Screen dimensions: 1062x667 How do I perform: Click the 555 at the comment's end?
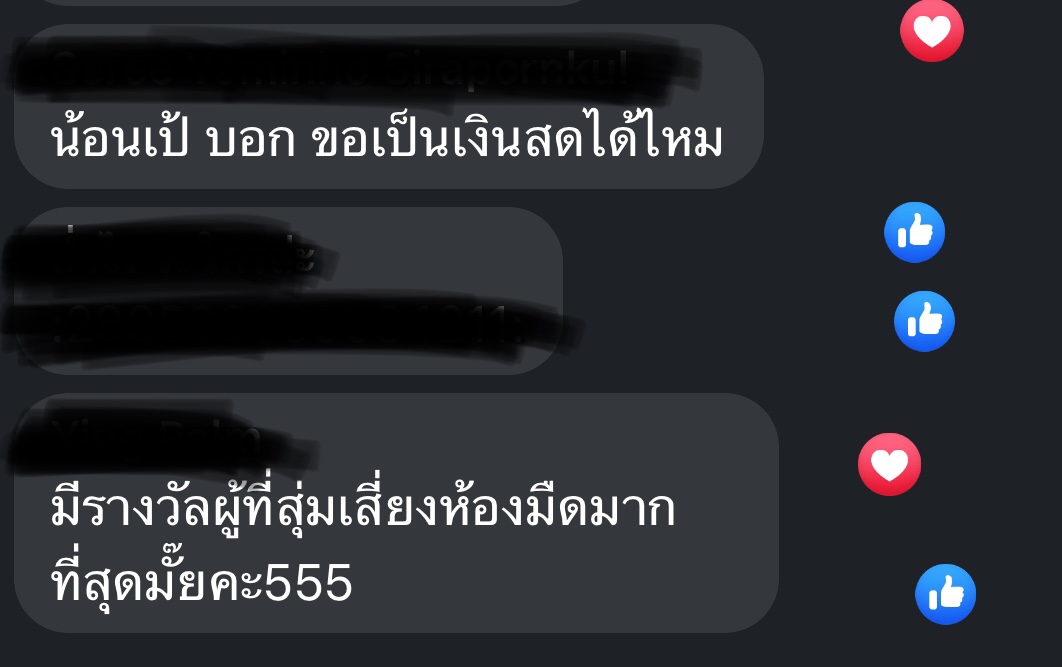pyautogui.click(x=308, y=582)
